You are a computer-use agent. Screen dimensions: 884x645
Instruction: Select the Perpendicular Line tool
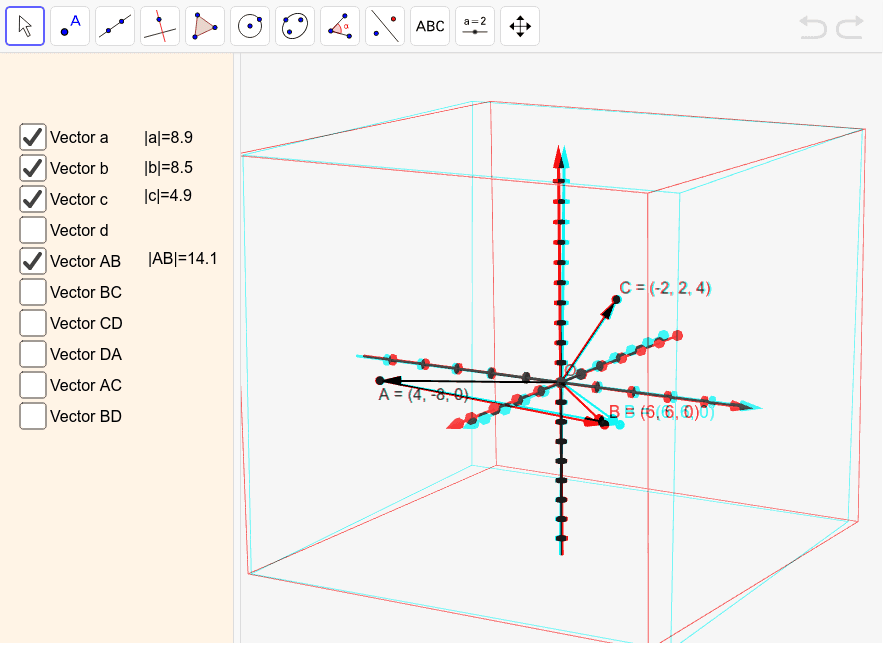[x=160, y=26]
